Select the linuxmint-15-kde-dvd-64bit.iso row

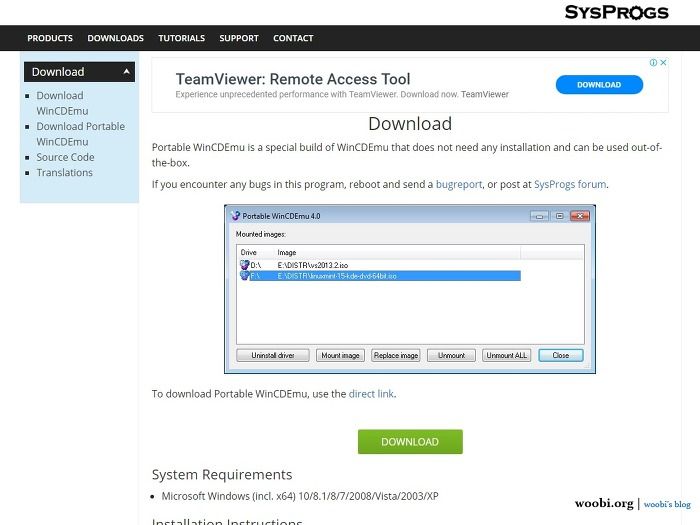pos(380,276)
